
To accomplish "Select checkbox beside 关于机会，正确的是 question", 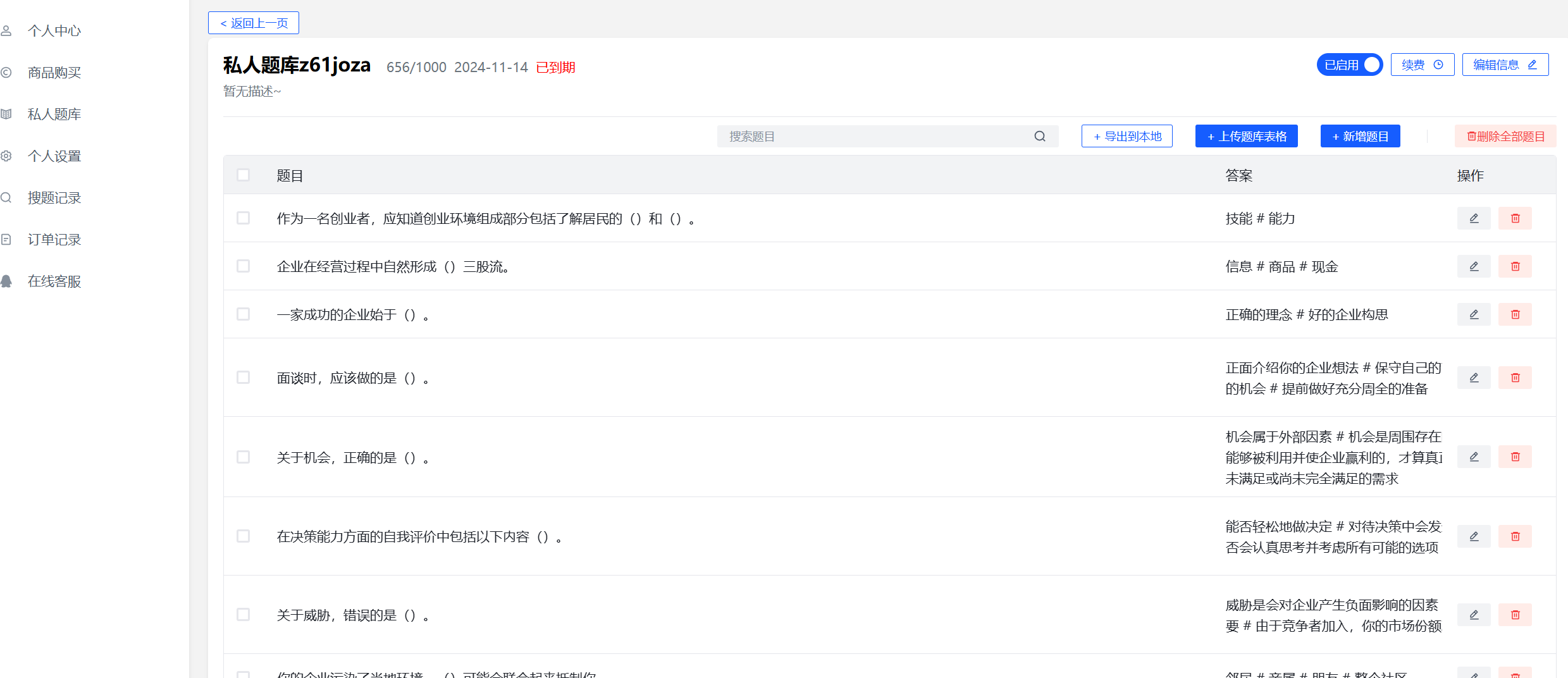I will point(243,457).
